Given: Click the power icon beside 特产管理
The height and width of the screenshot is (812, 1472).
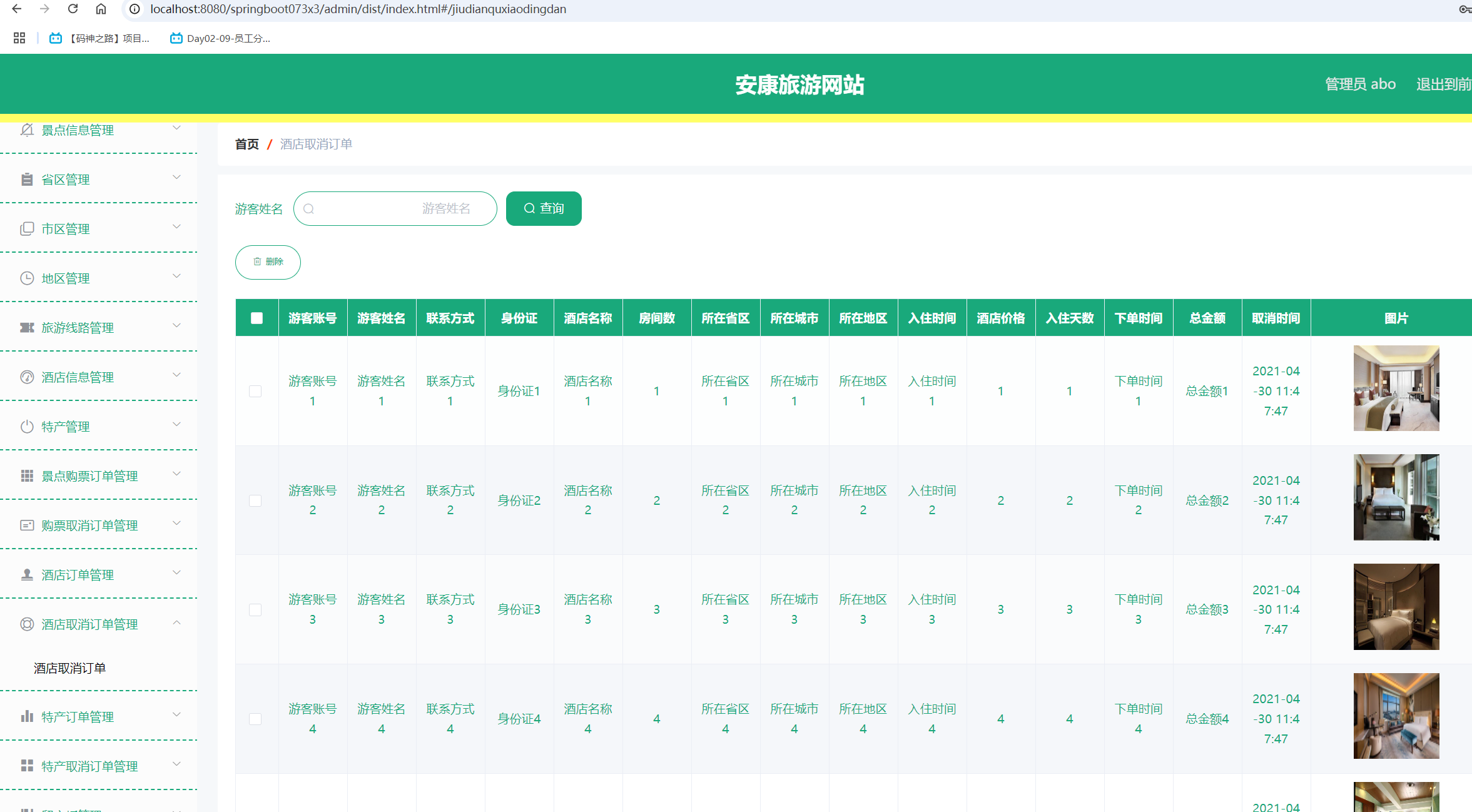Looking at the screenshot, I should [x=27, y=427].
